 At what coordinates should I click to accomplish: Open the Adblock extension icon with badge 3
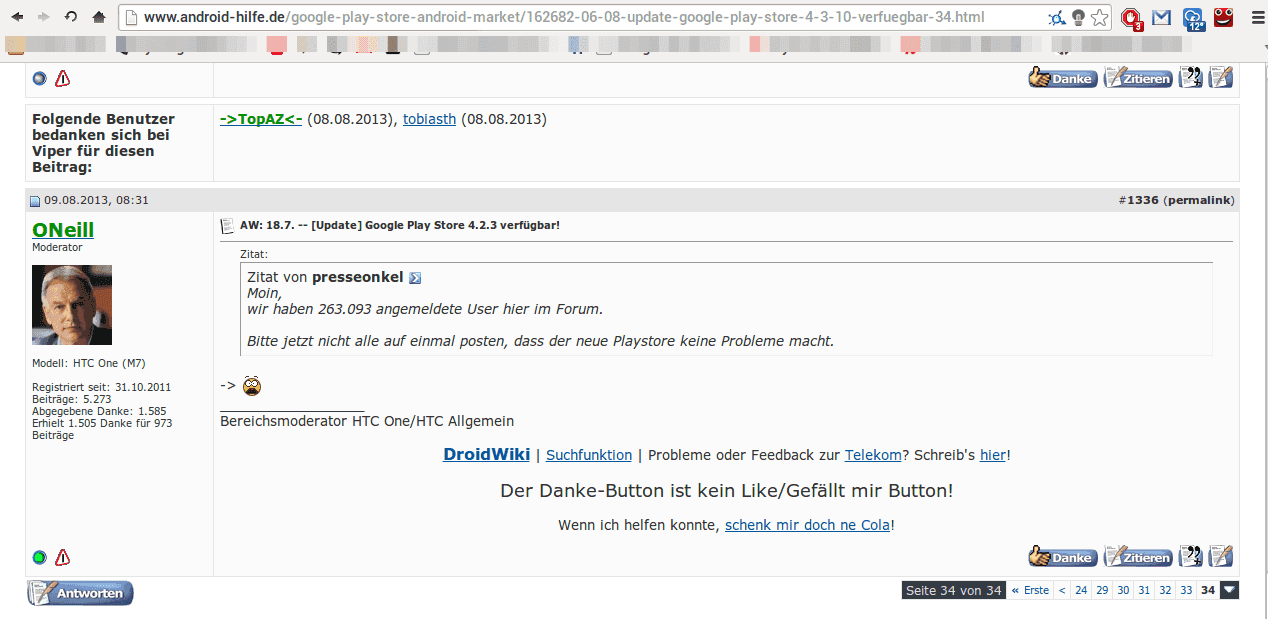pyautogui.click(x=1131, y=18)
